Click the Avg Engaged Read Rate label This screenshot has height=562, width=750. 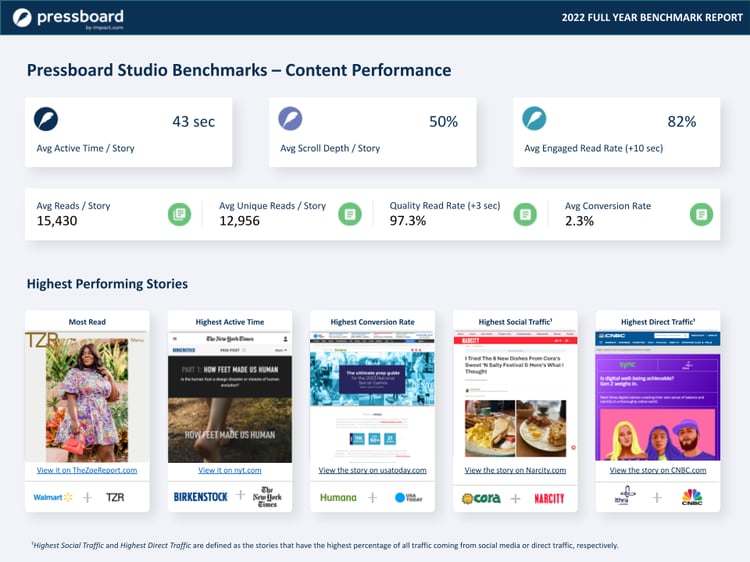click(x=594, y=148)
